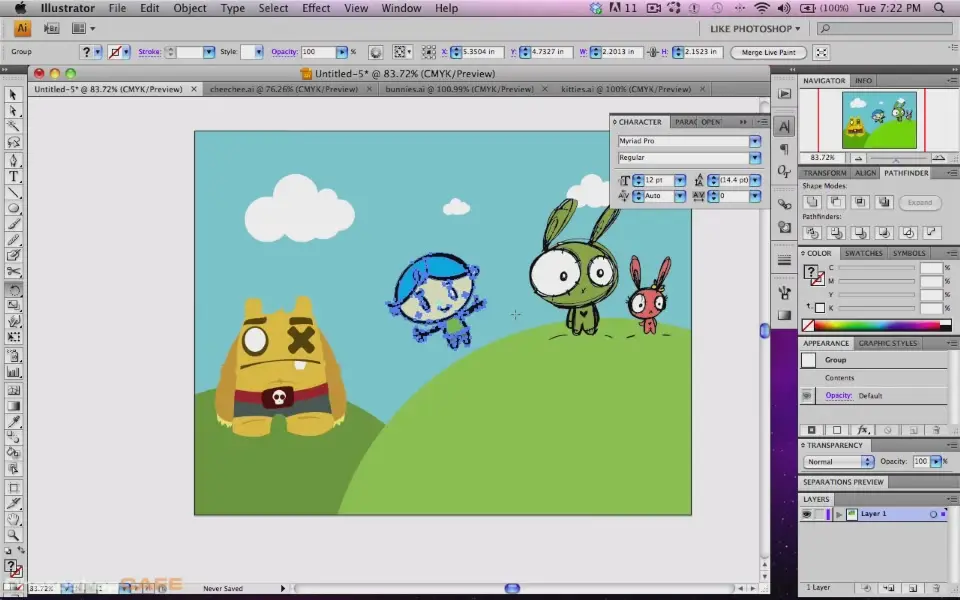Close the kitties.ai document tab
Screen dimensions: 960x600
tap(702, 89)
